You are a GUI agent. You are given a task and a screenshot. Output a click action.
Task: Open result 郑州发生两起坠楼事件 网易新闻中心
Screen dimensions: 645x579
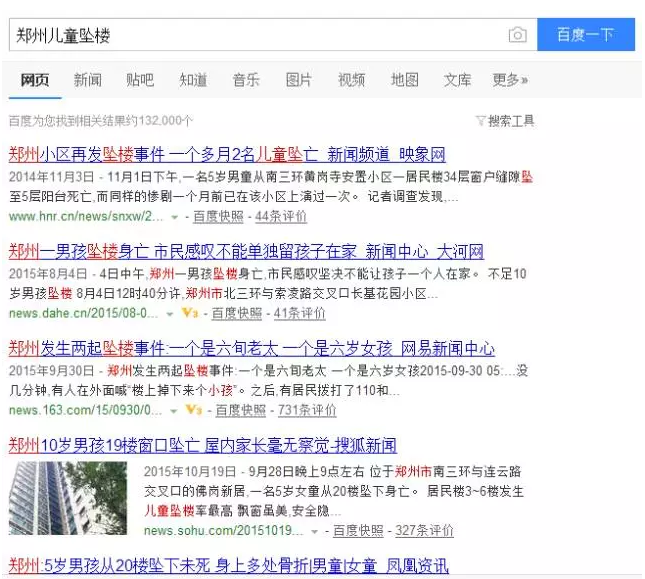point(251,349)
